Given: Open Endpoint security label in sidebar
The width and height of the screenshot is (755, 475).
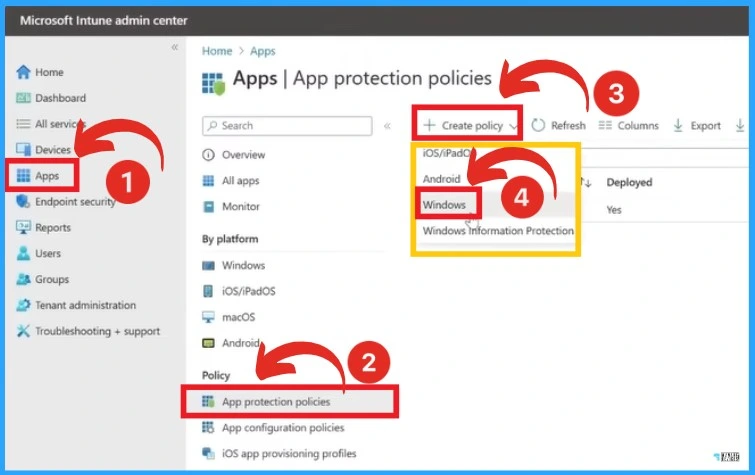Looking at the screenshot, I should 75,202.
